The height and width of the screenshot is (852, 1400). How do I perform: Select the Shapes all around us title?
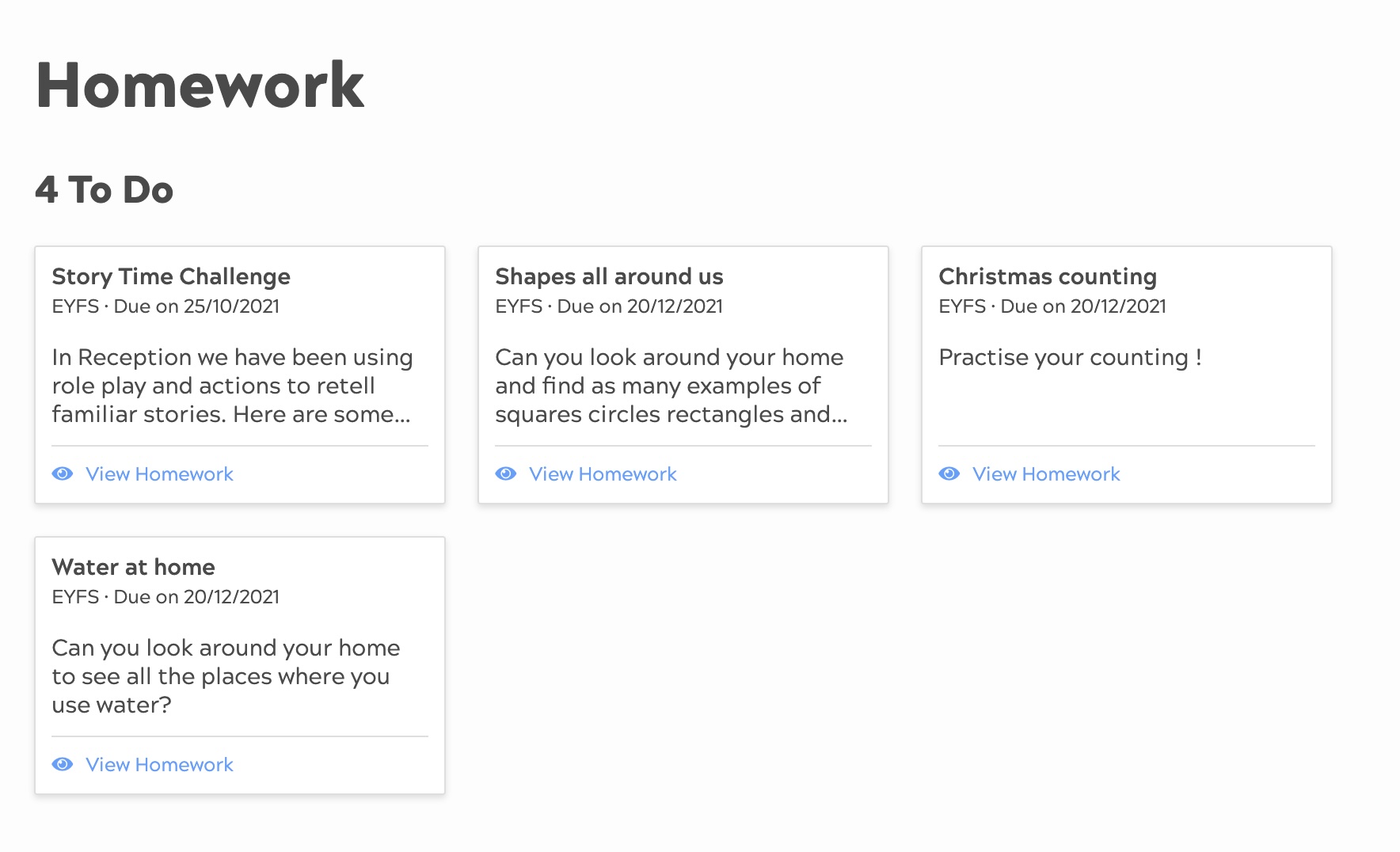click(x=609, y=276)
